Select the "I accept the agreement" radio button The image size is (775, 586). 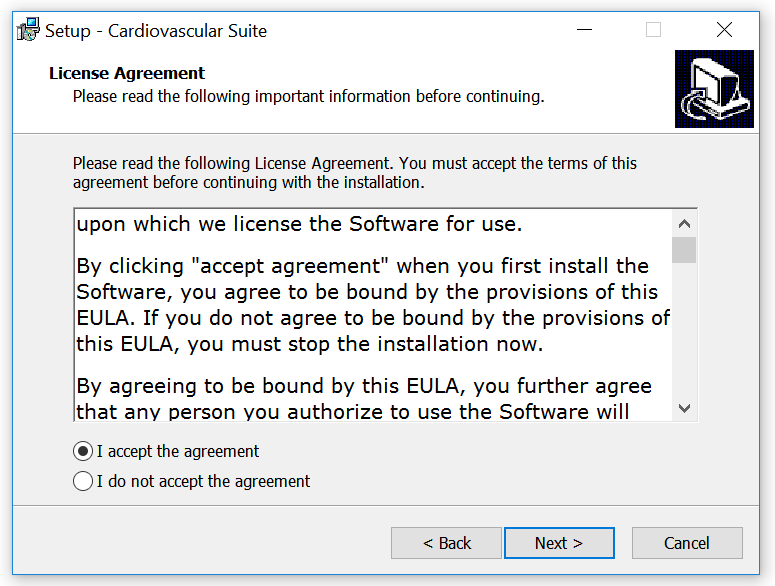(84, 451)
